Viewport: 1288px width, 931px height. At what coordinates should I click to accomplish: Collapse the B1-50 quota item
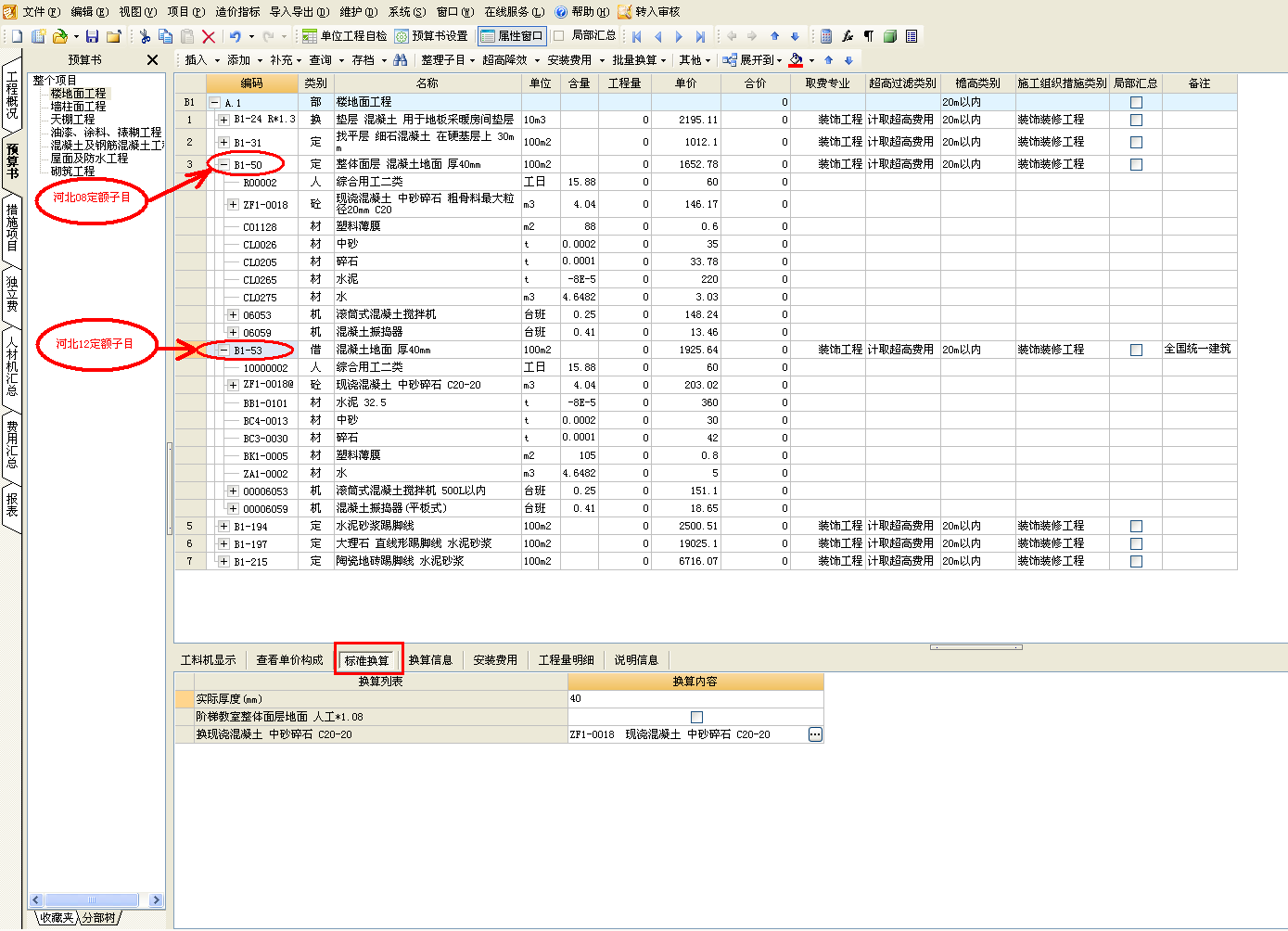pos(223,164)
